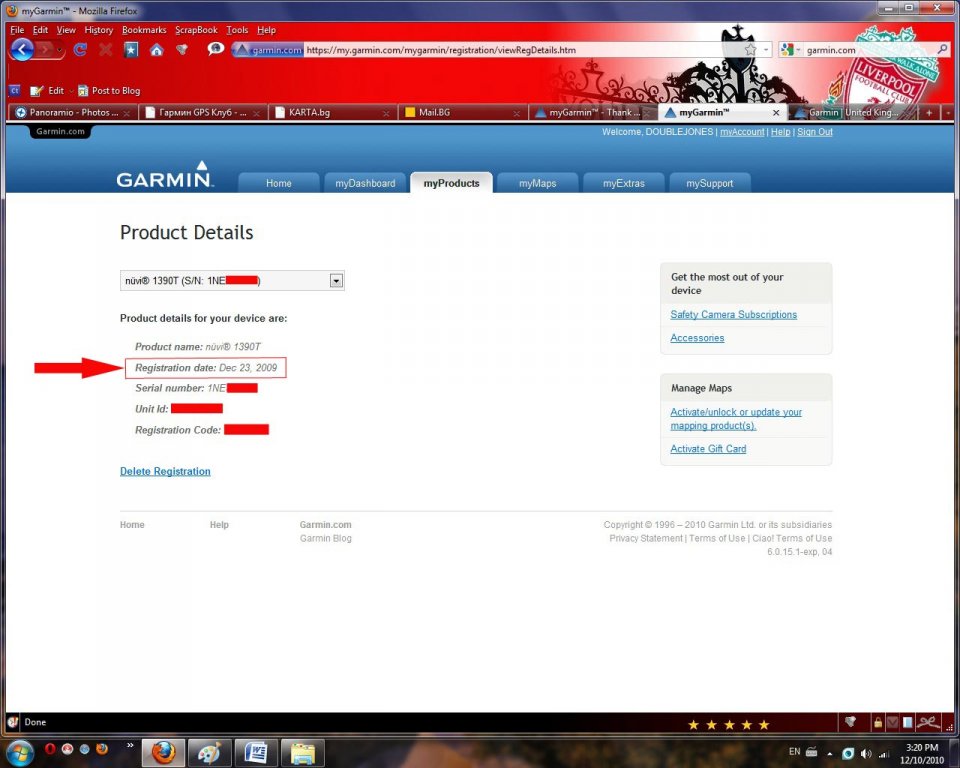This screenshot has width=960, height=768.
Task: Open the URL bar history dropdown
Action: [x=765, y=50]
